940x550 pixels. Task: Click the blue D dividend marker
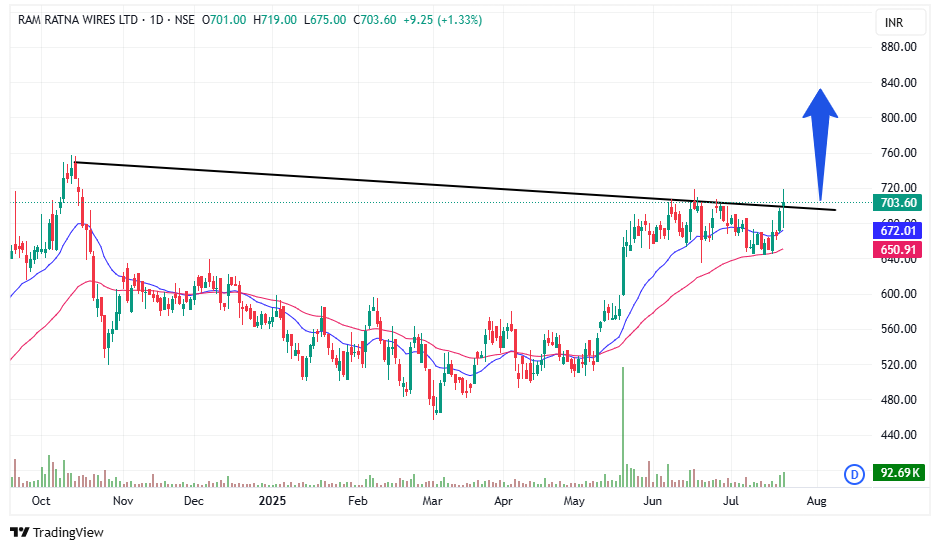click(x=854, y=474)
